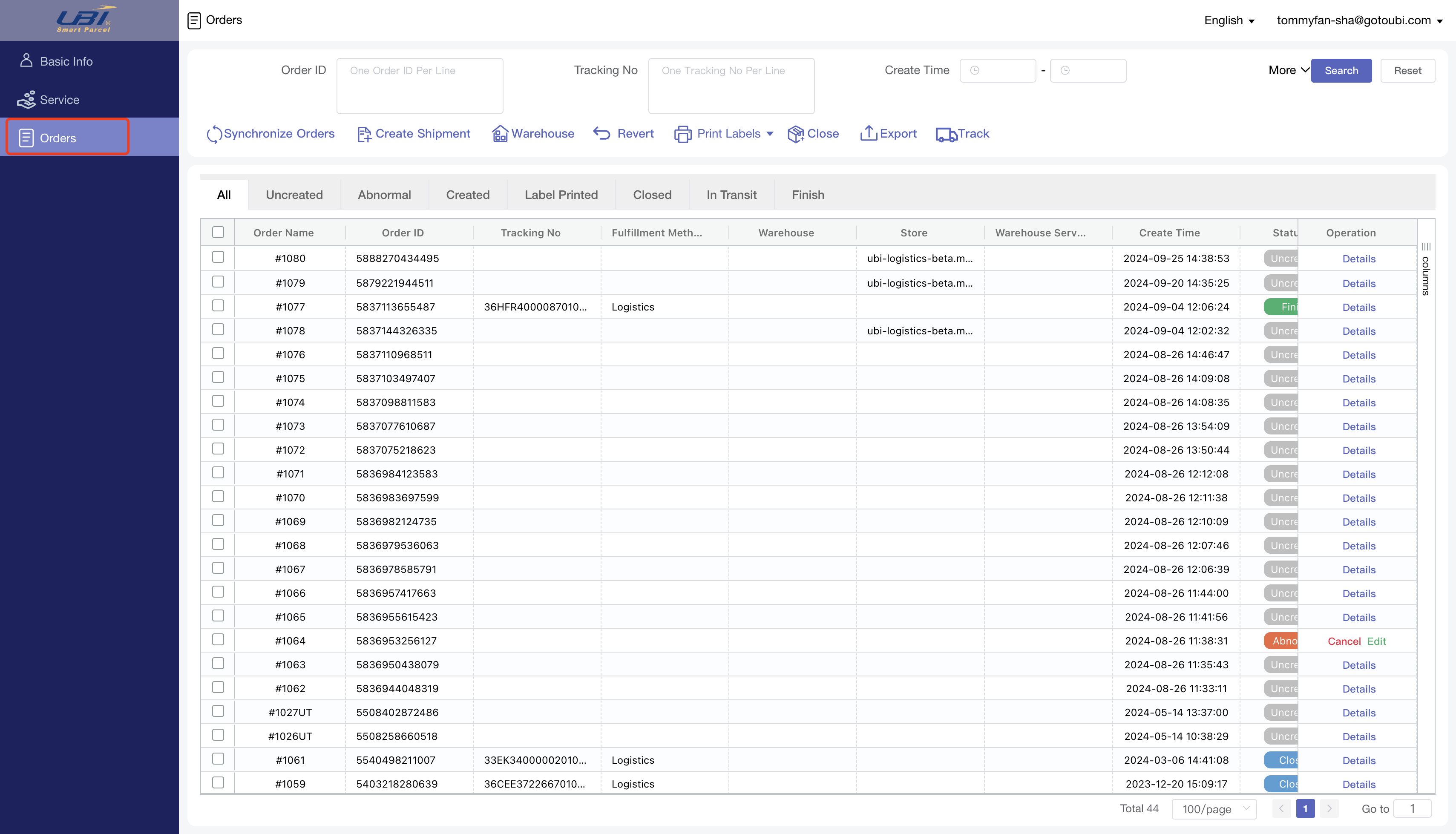The height and width of the screenshot is (834, 1456).
Task: Click the UBI Smart Parcel logo
Action: click(86, 20)
